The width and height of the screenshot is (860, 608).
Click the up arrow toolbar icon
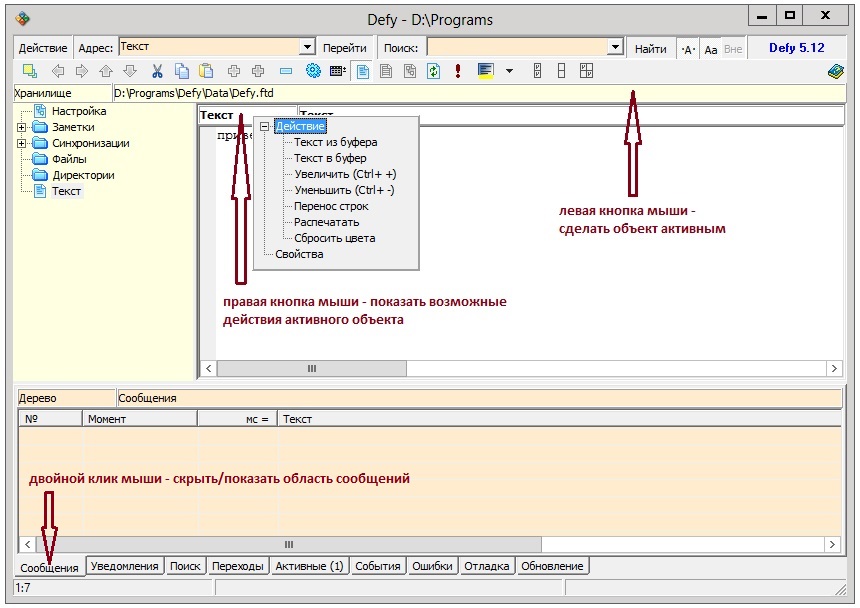pos(106,71)
